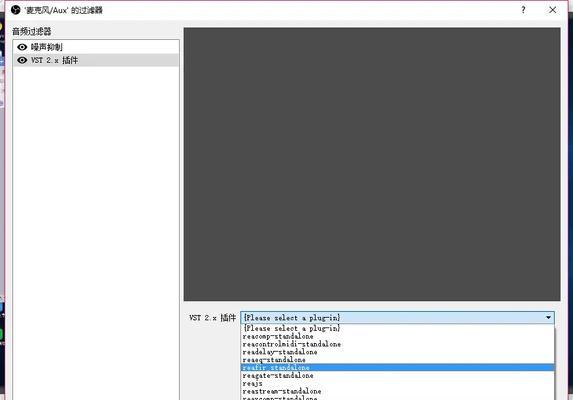Viewport: 573px width, 400px height.
Task: Click empty area of audio filters list
Action: coord(96,219)
